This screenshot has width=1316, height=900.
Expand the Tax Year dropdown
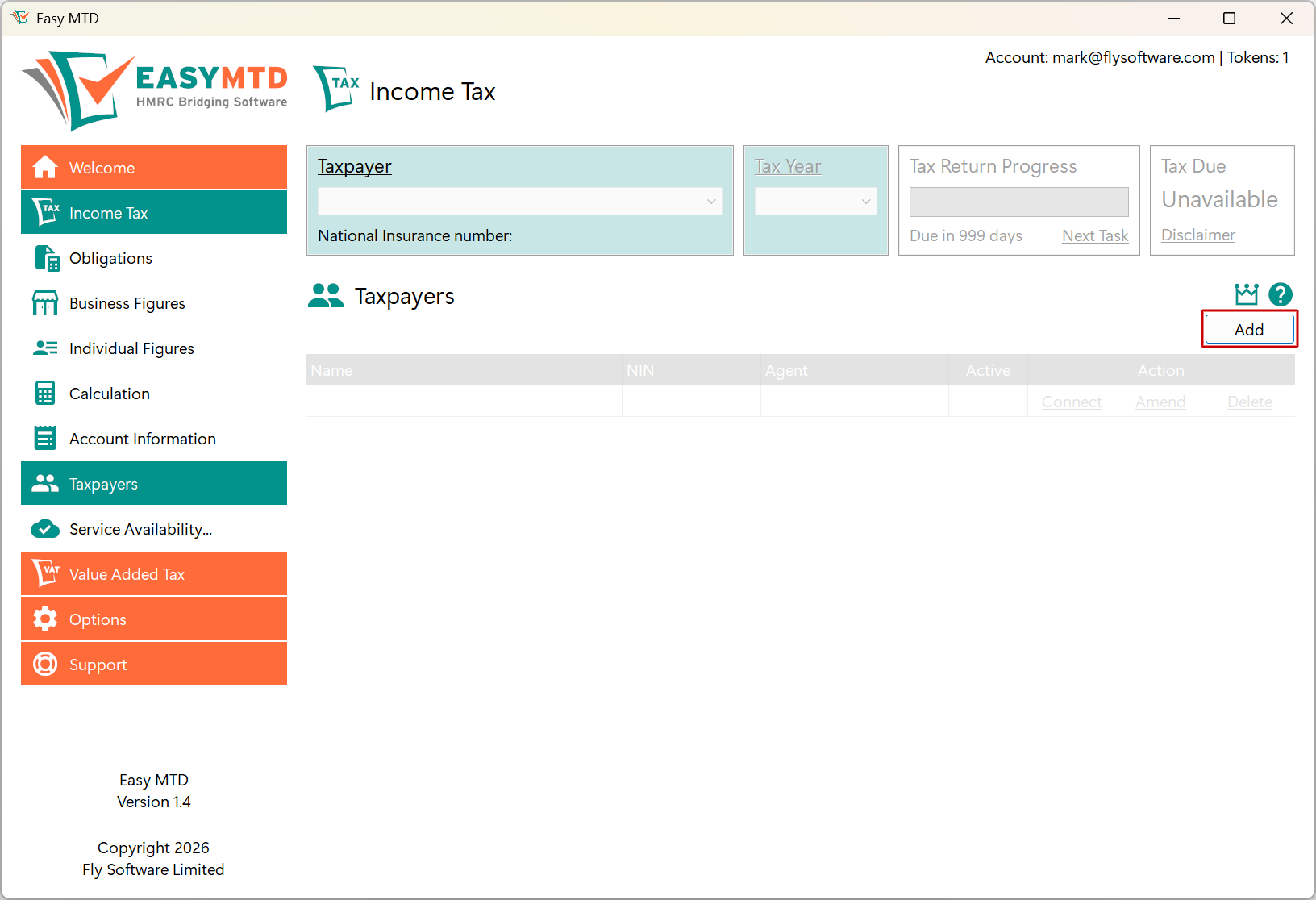816,202
